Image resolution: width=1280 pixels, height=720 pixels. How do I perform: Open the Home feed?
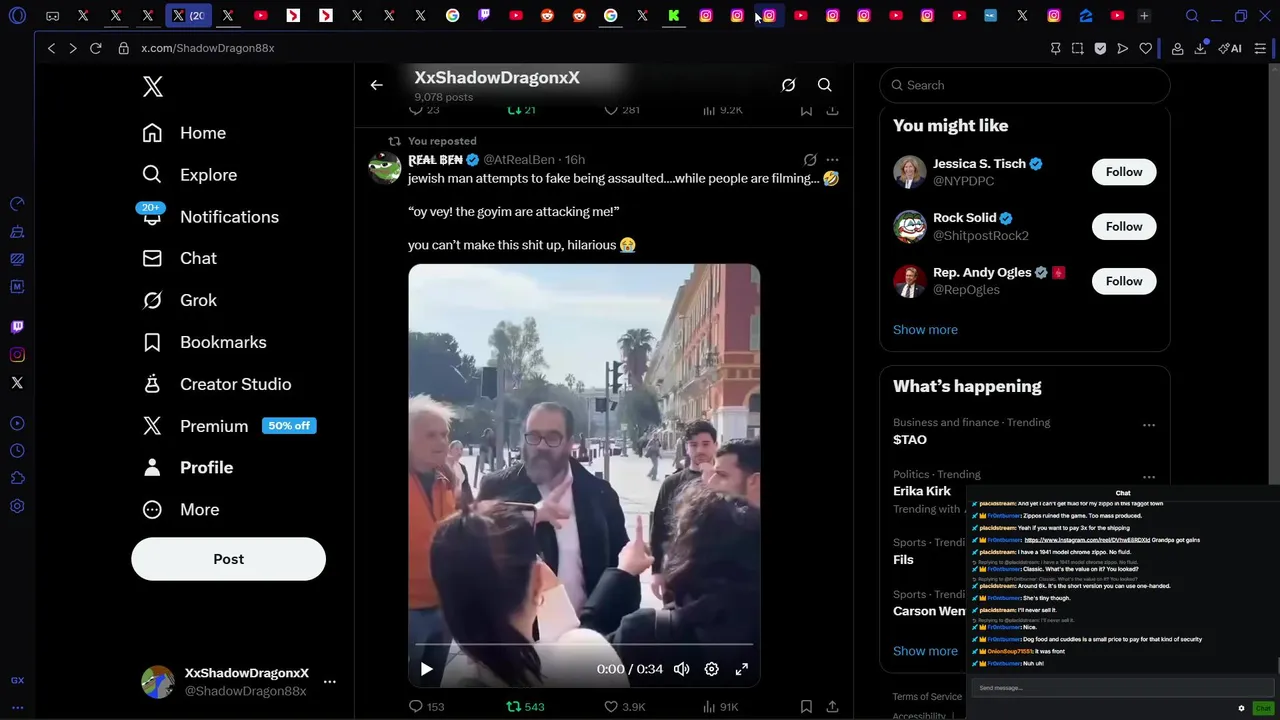[x=184, y=133]
